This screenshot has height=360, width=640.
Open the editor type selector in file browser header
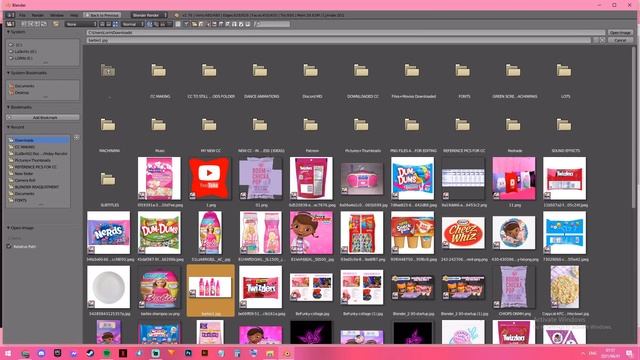point(10,24)
